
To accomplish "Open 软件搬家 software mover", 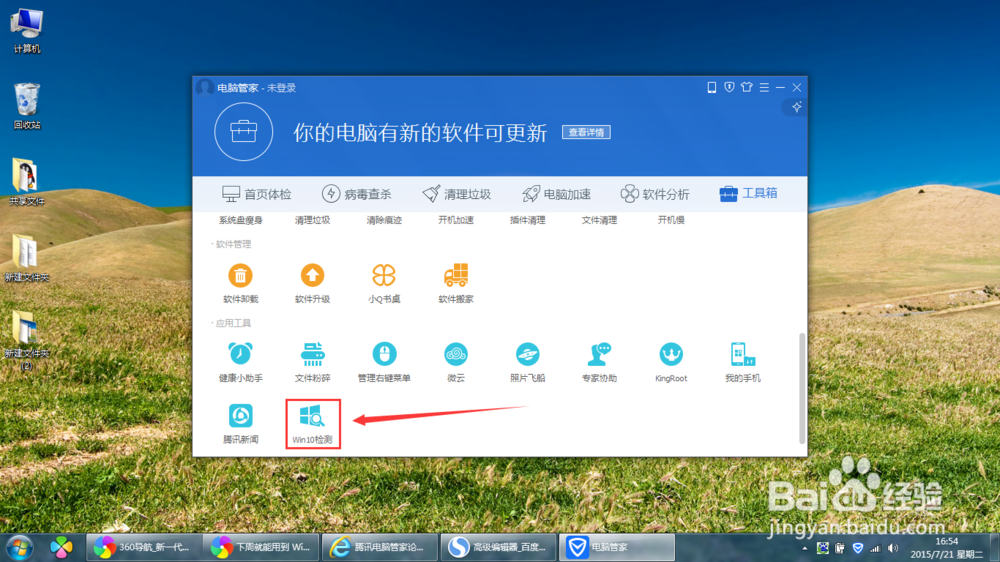I will [456, 283].
